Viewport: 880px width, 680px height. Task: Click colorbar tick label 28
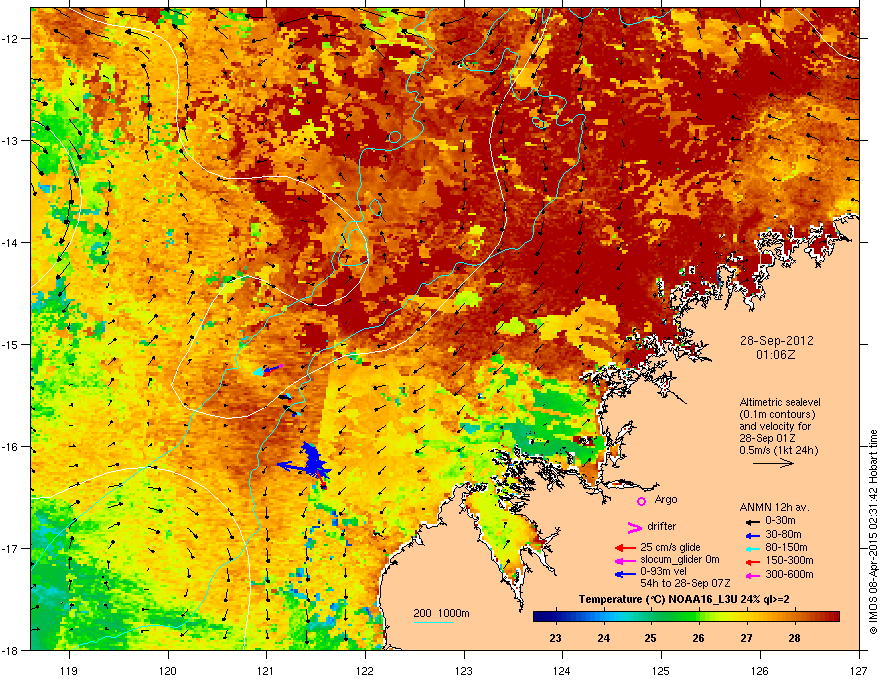[x=794, y=638]
